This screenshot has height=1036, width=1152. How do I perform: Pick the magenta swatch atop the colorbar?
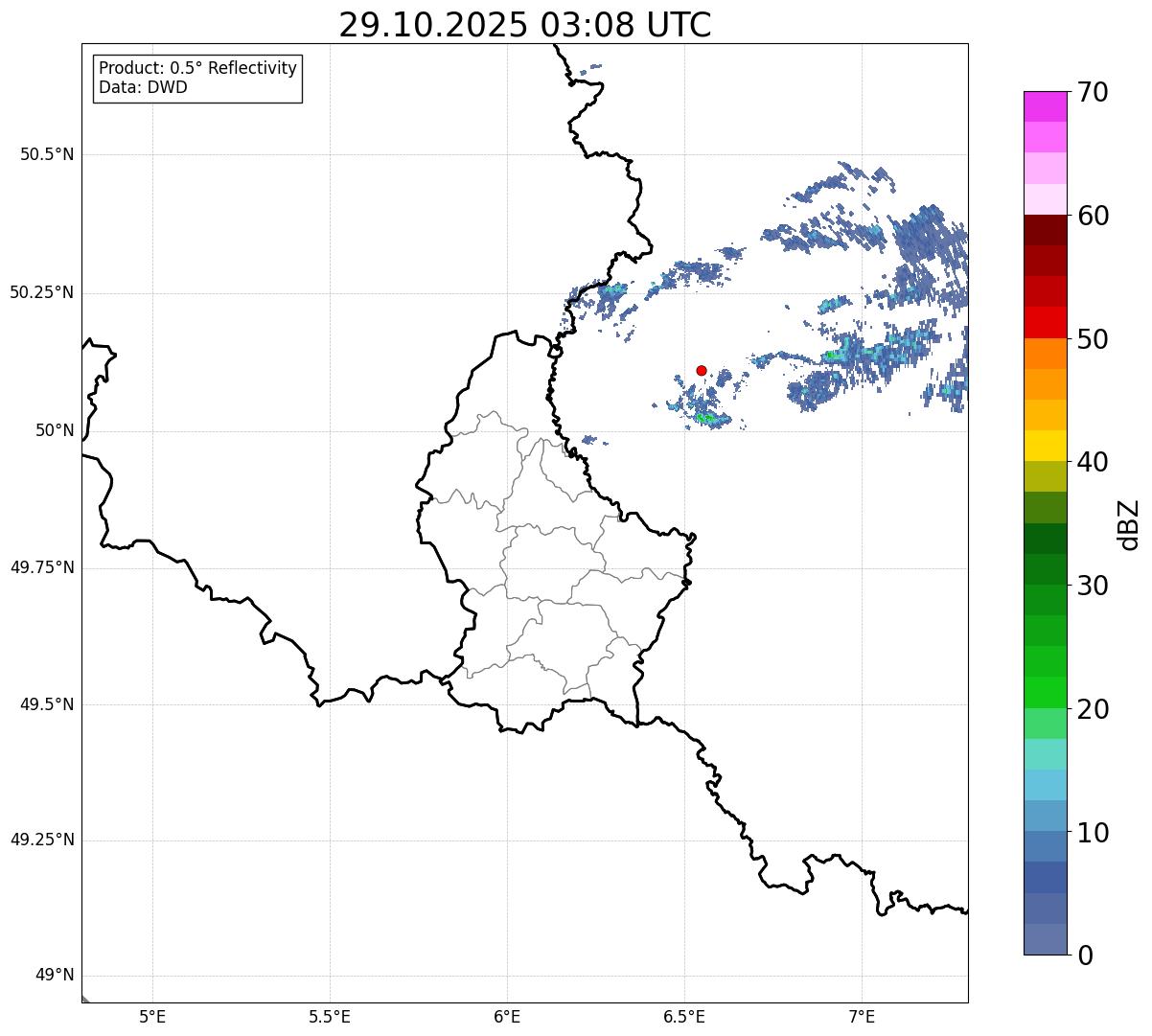[1045, 106]
